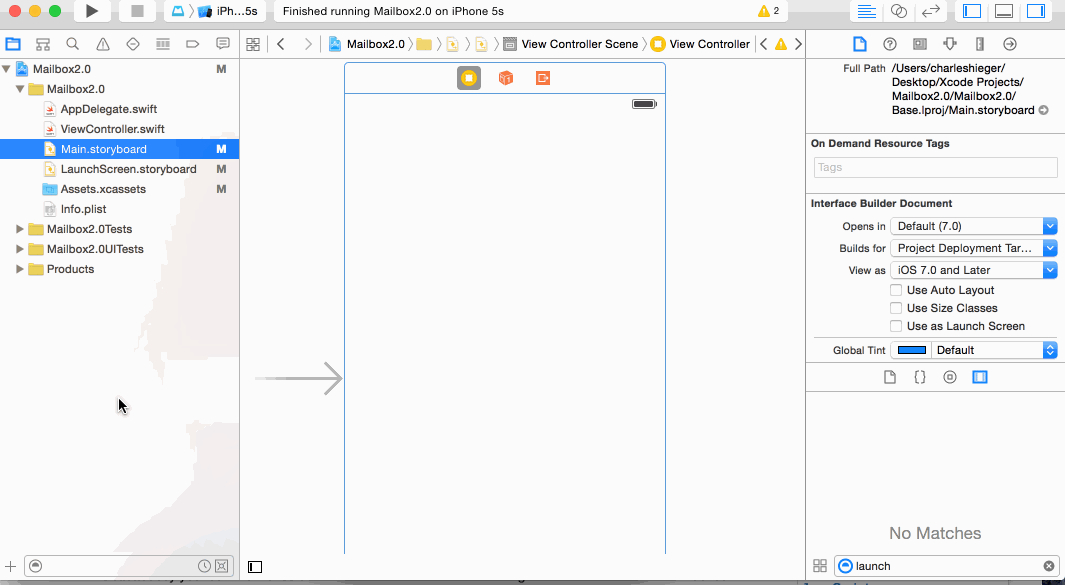
Task: Open ViewController.swift from the navigator
Action: coord(110,128)
